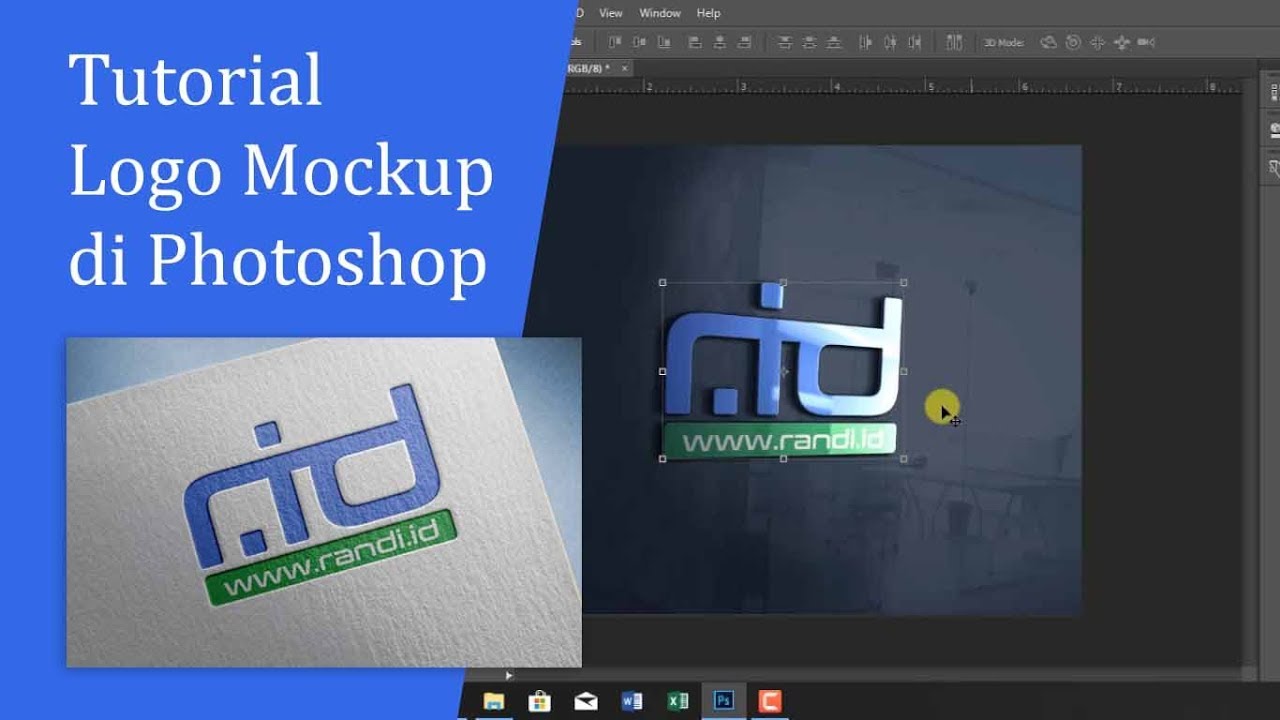Click middle-left transform handle of logo

click(663, 371)
